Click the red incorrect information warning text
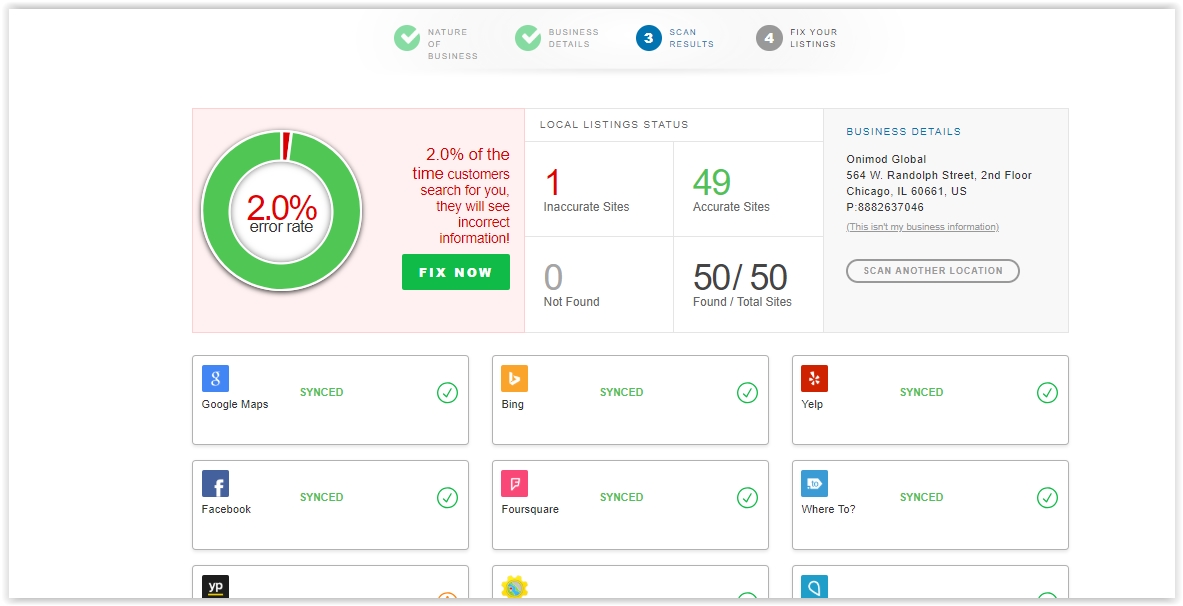Viewport: 1183px width, 606px height. (461, 195)
